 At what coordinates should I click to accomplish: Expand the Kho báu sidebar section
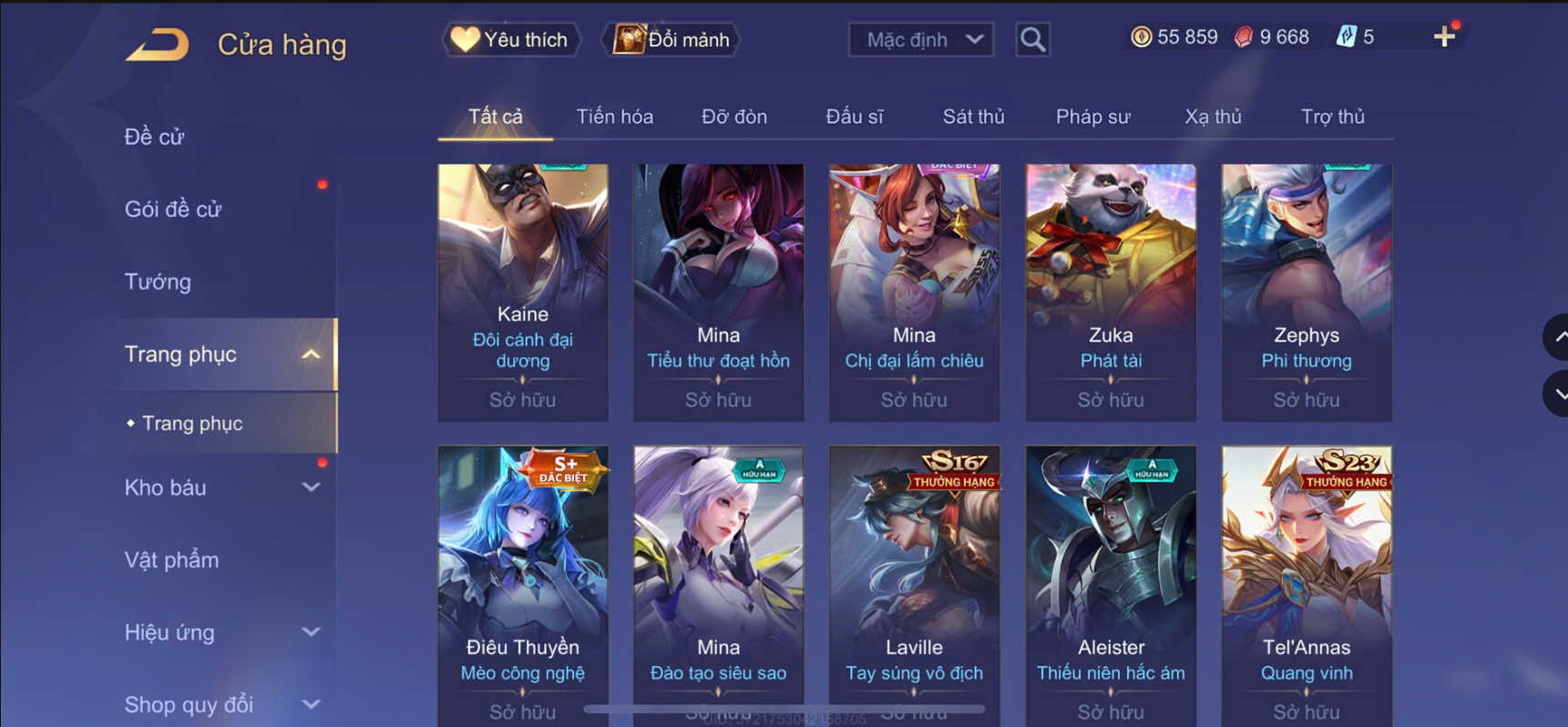311,487
